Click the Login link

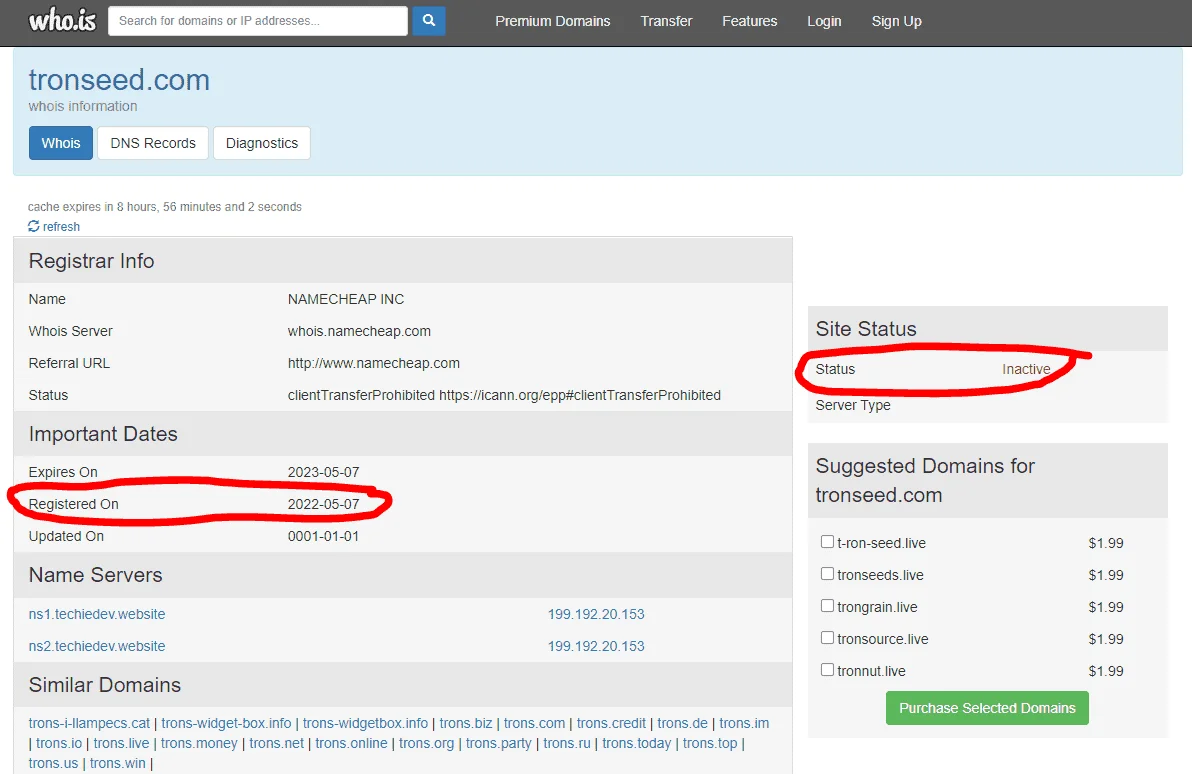(x=824, y=21)
